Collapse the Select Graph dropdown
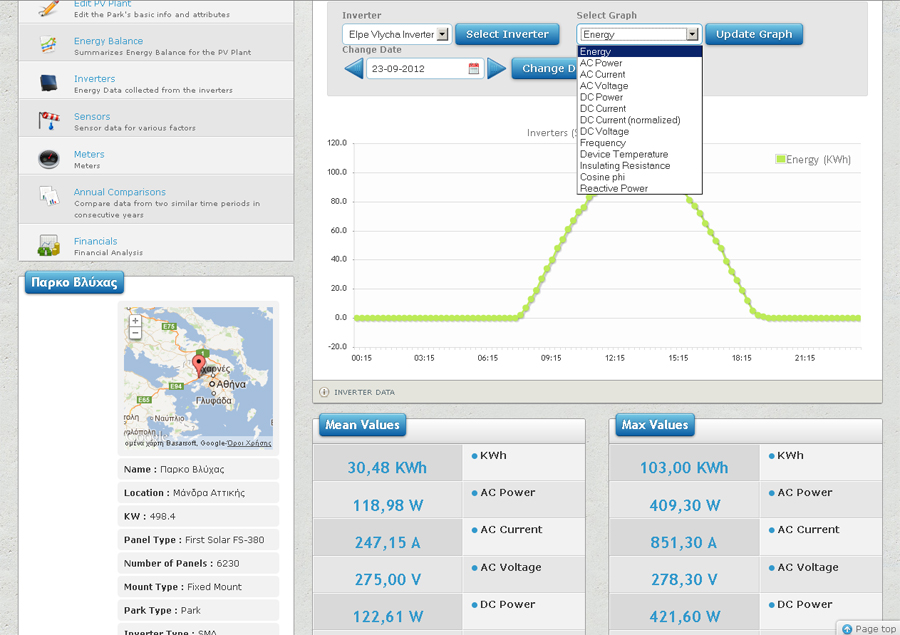Screen dimensions: 900x635 (x=692, y=34)
